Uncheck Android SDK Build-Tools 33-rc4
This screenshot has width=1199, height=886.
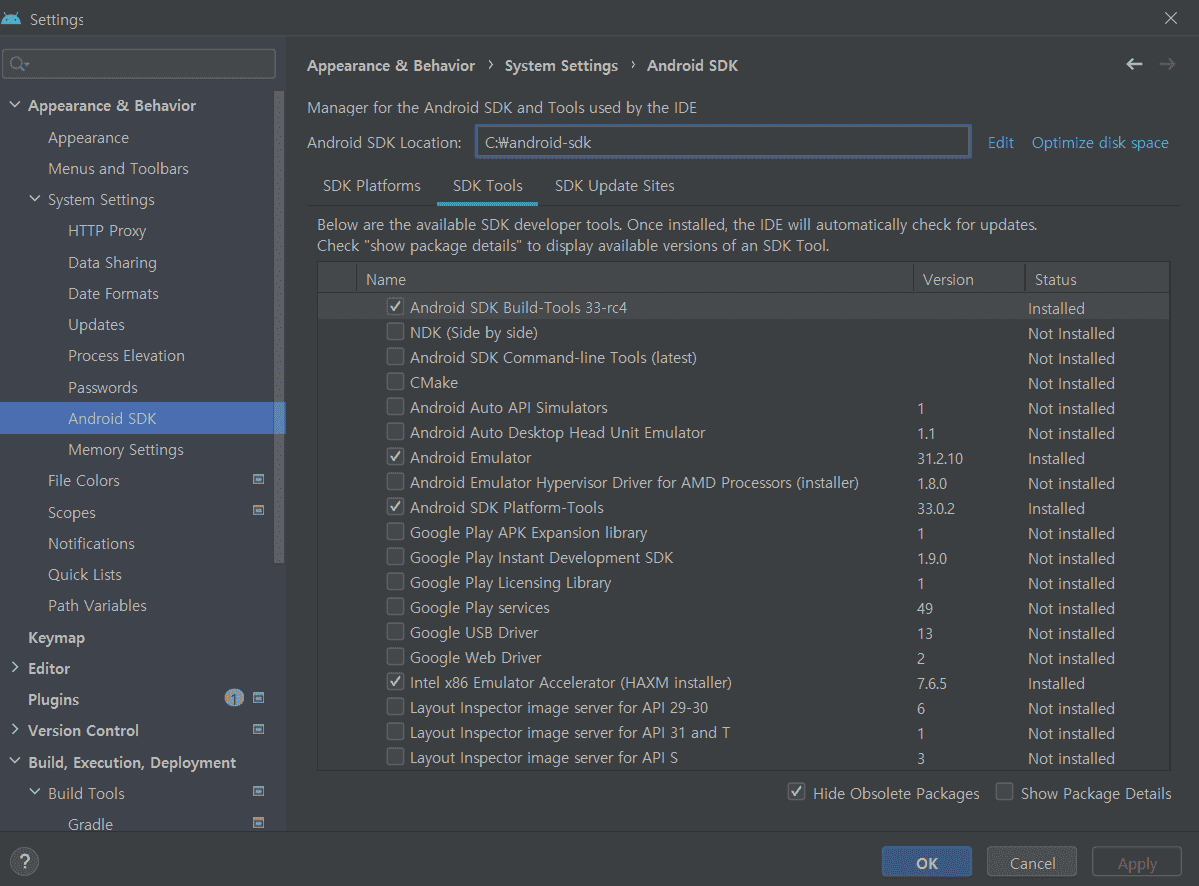[395, 307]
